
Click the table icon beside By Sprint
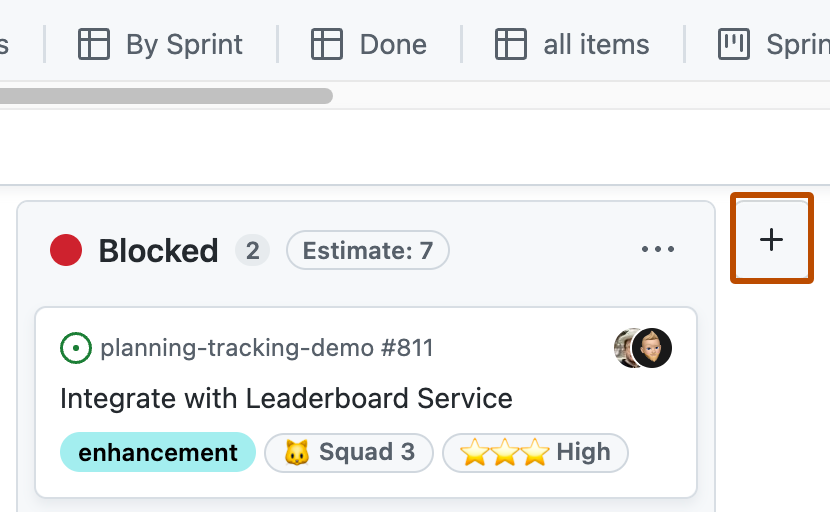(94, 44)
